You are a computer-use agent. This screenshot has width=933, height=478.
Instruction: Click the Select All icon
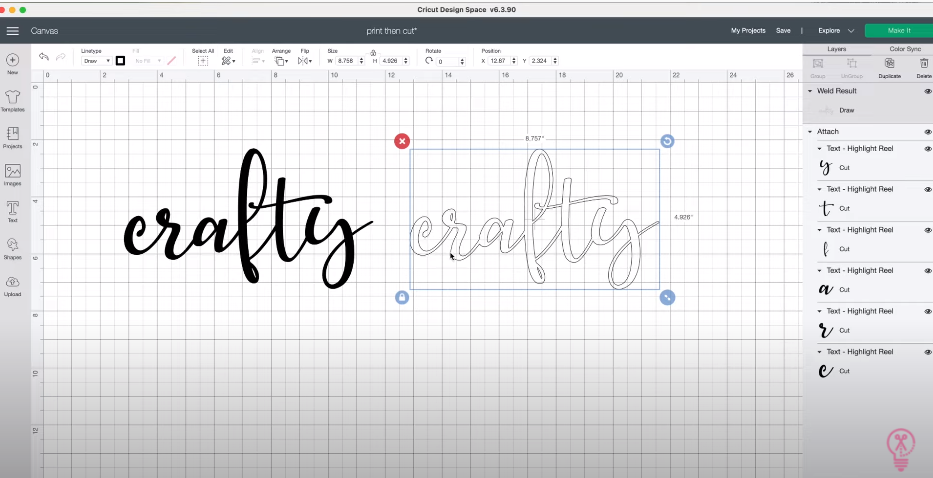click(202, 61)
